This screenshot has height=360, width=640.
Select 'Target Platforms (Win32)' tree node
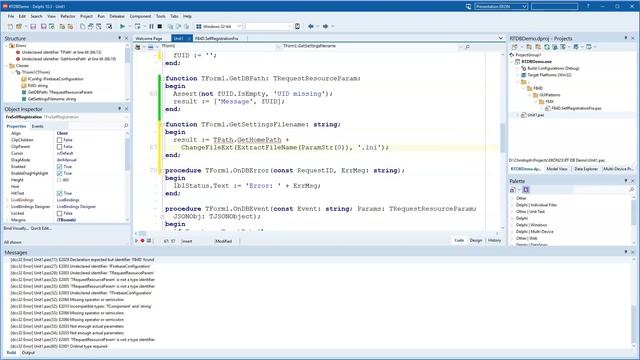pyautogui.click(x=549, y=75)
